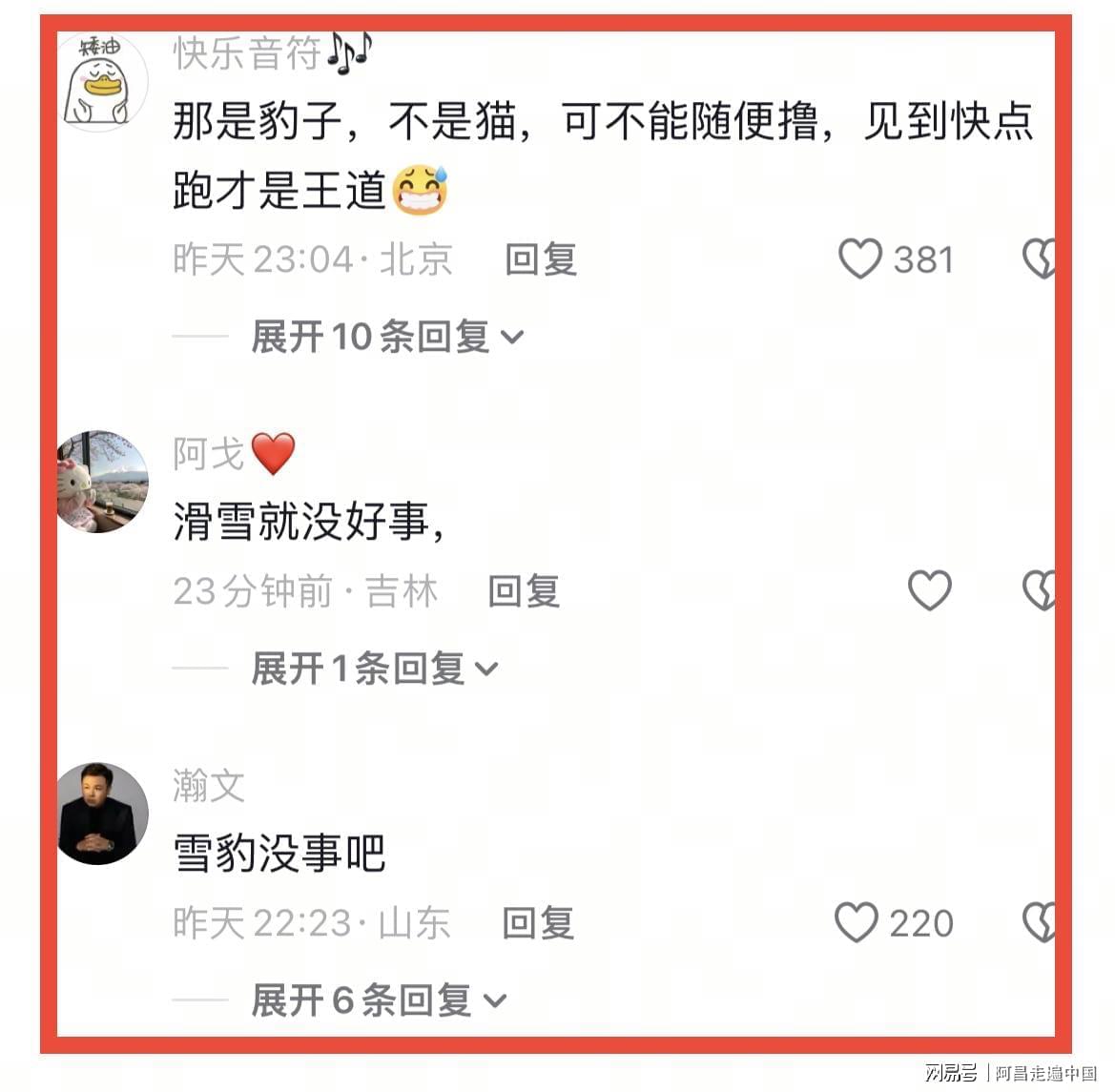Dislike 阿戈's comment with broken heart icon
This screenshot has width=1115, height=1092.
pos(1039,590)
